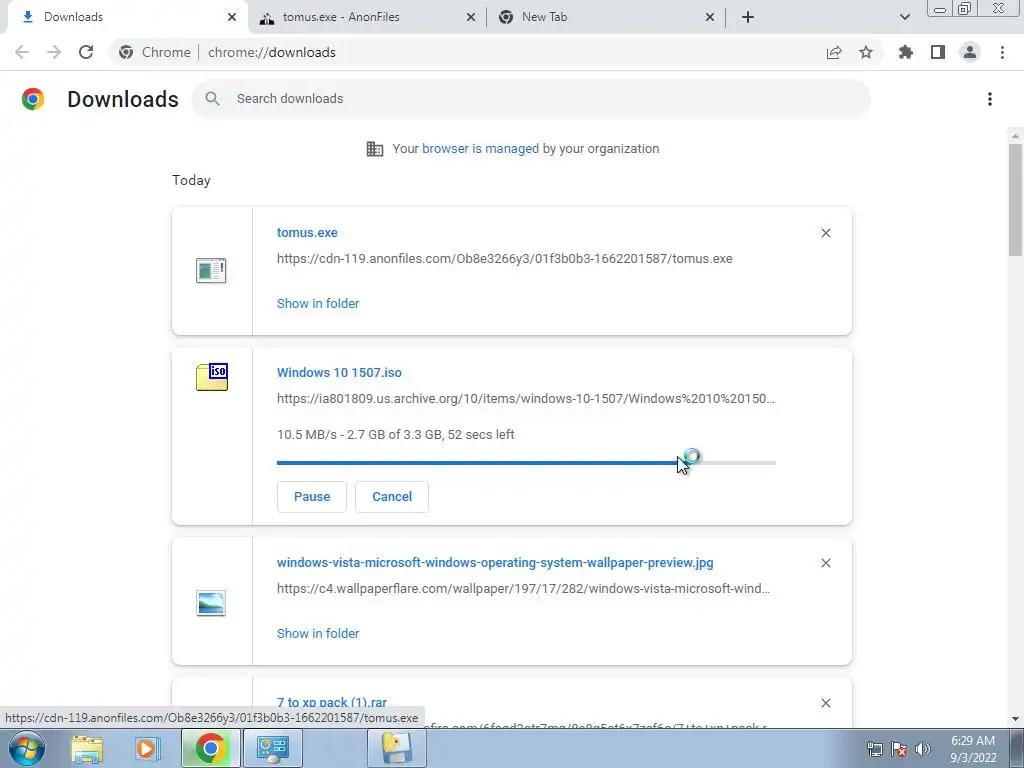
Task: Open the profile avatar icon
Action: tap(970, 52)
